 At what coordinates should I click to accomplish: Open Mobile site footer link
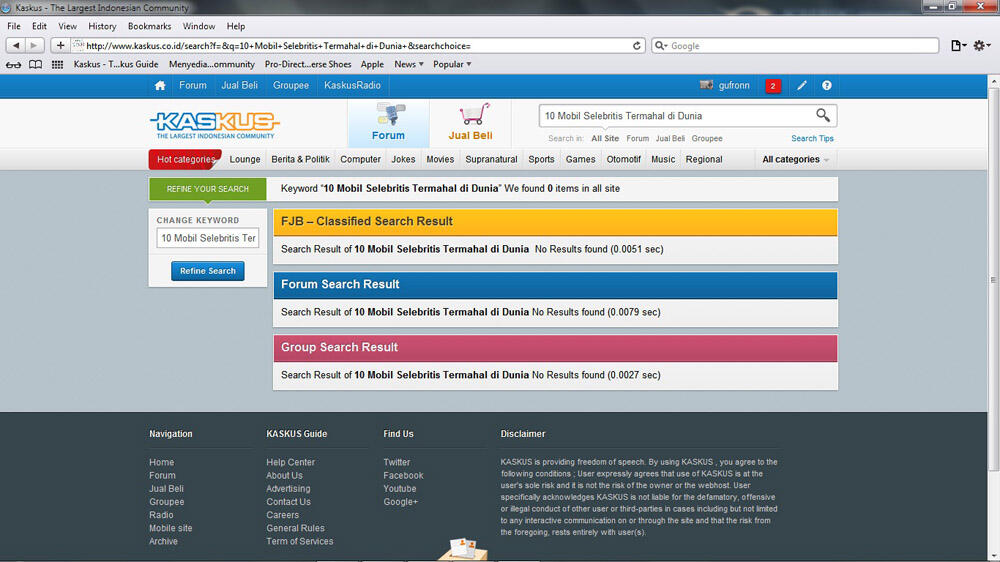point(170,528)
